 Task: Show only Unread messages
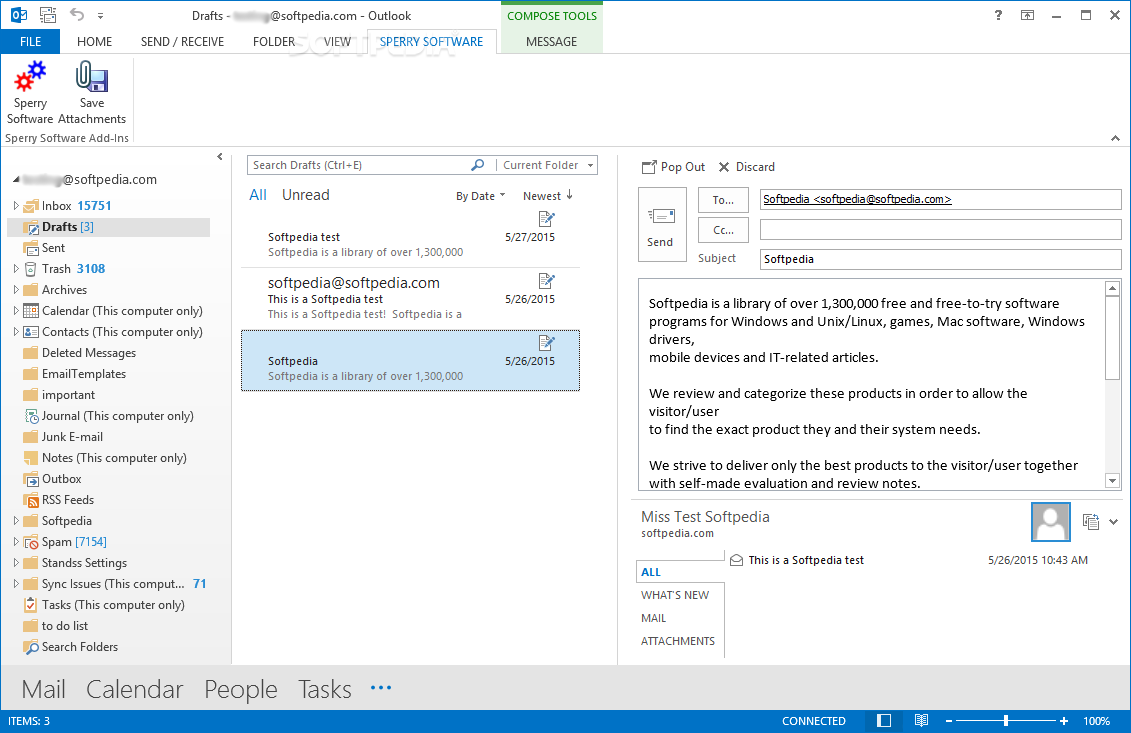[306, 195]
